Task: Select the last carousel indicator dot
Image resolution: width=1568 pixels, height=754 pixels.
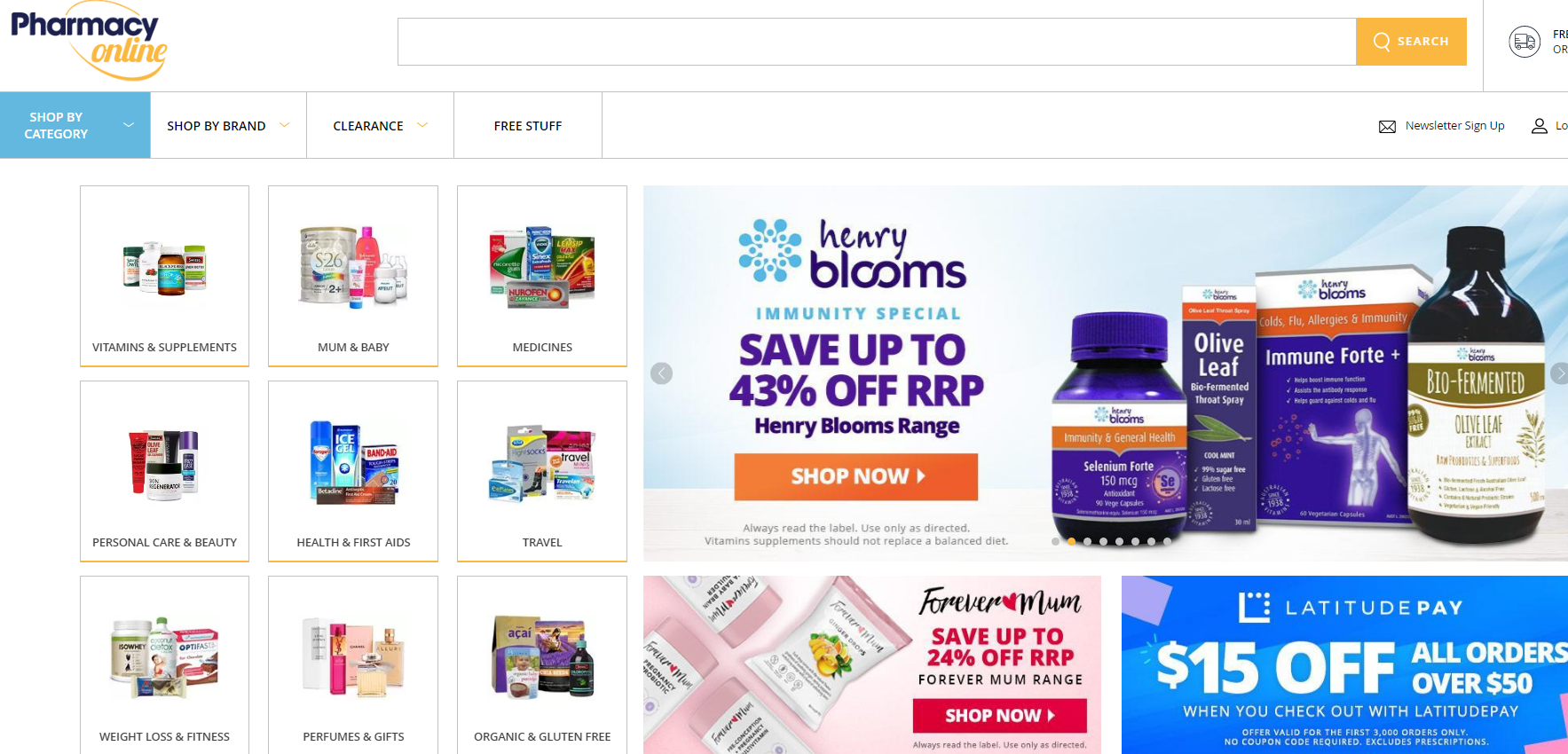Action: pyautogui.click(x=1167, y=541)
